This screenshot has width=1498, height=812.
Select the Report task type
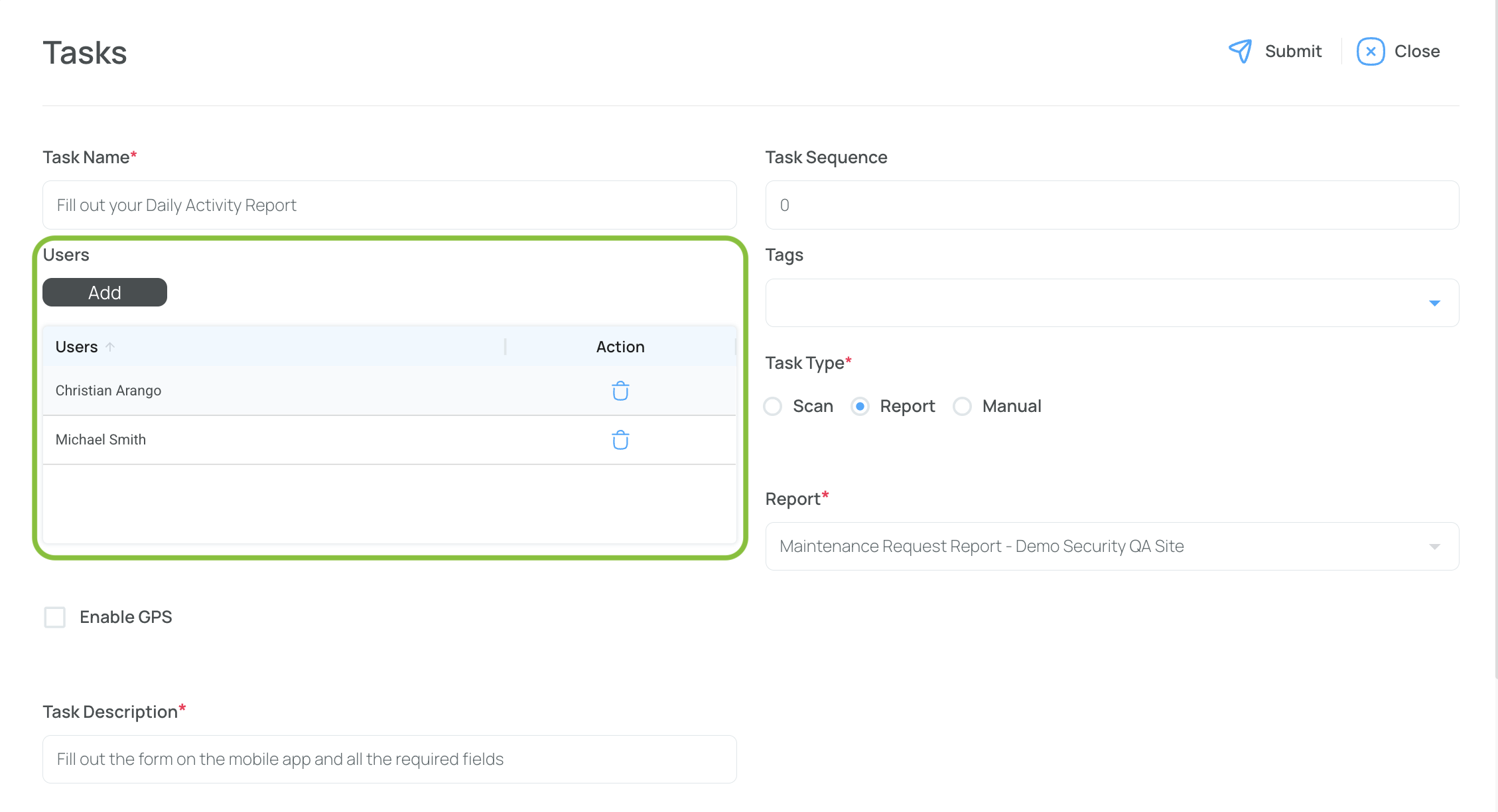click(x=860, y=406)
